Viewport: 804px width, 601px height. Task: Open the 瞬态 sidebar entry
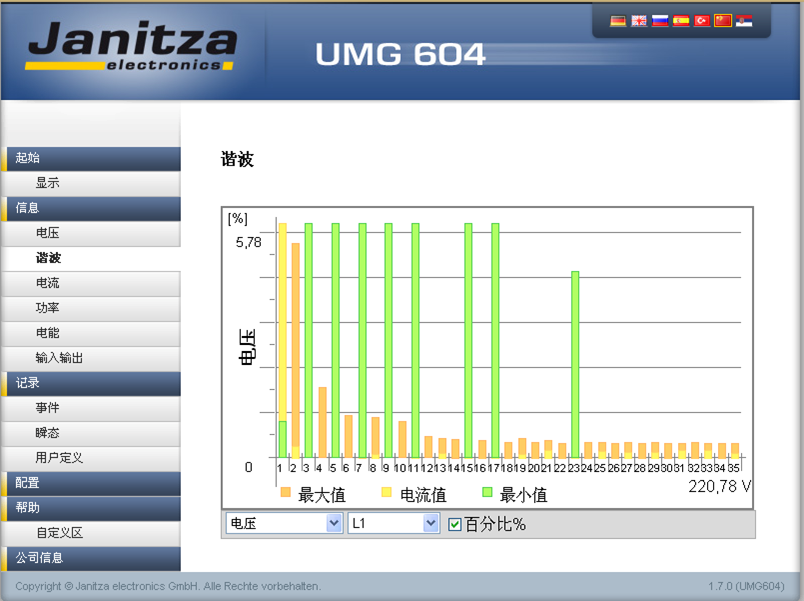(91, 433)
